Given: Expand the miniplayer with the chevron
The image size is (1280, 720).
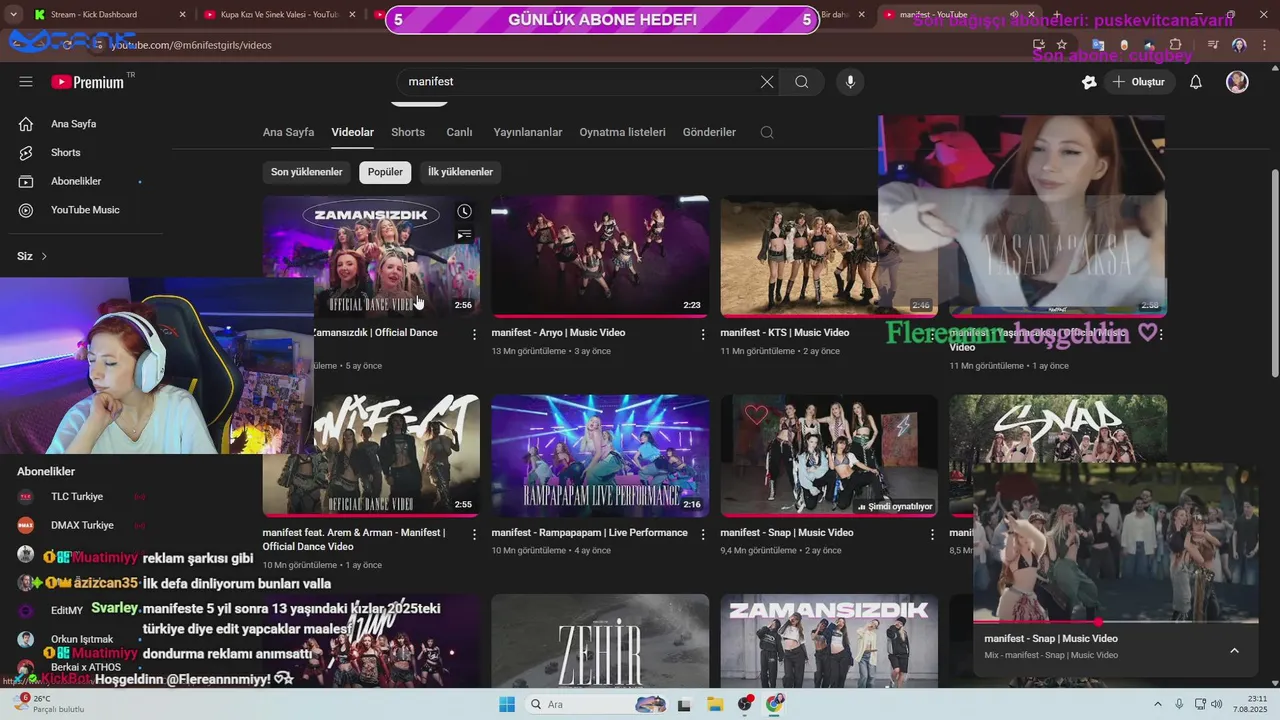Looking at the screenshot, I should 1234,650.
